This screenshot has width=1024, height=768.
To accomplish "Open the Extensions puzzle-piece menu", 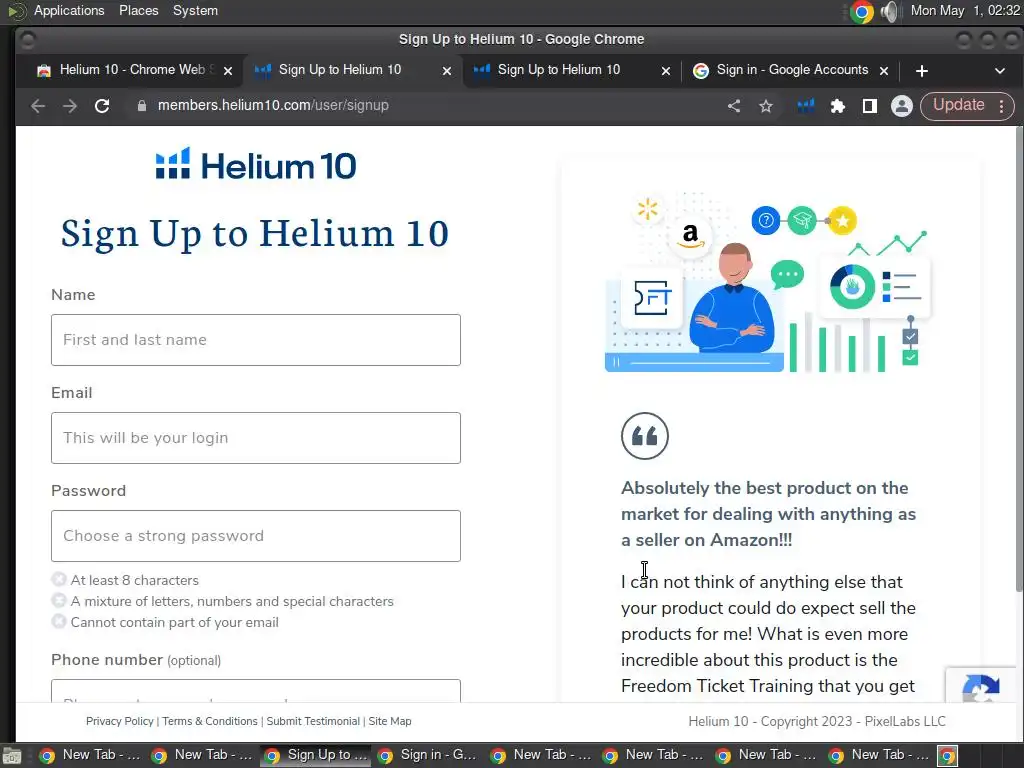I will pos(838,106).
